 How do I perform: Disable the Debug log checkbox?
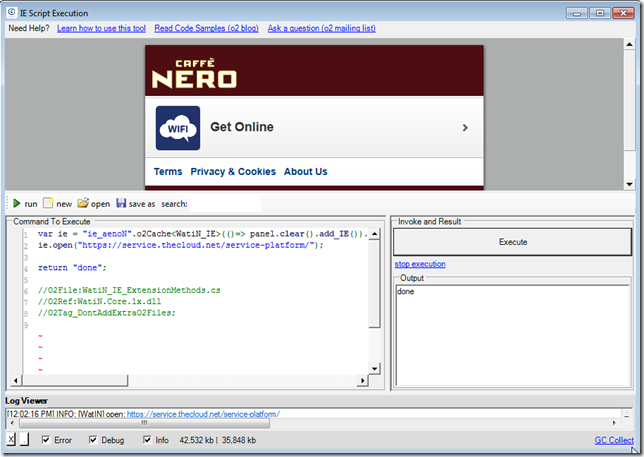point(94,439)
